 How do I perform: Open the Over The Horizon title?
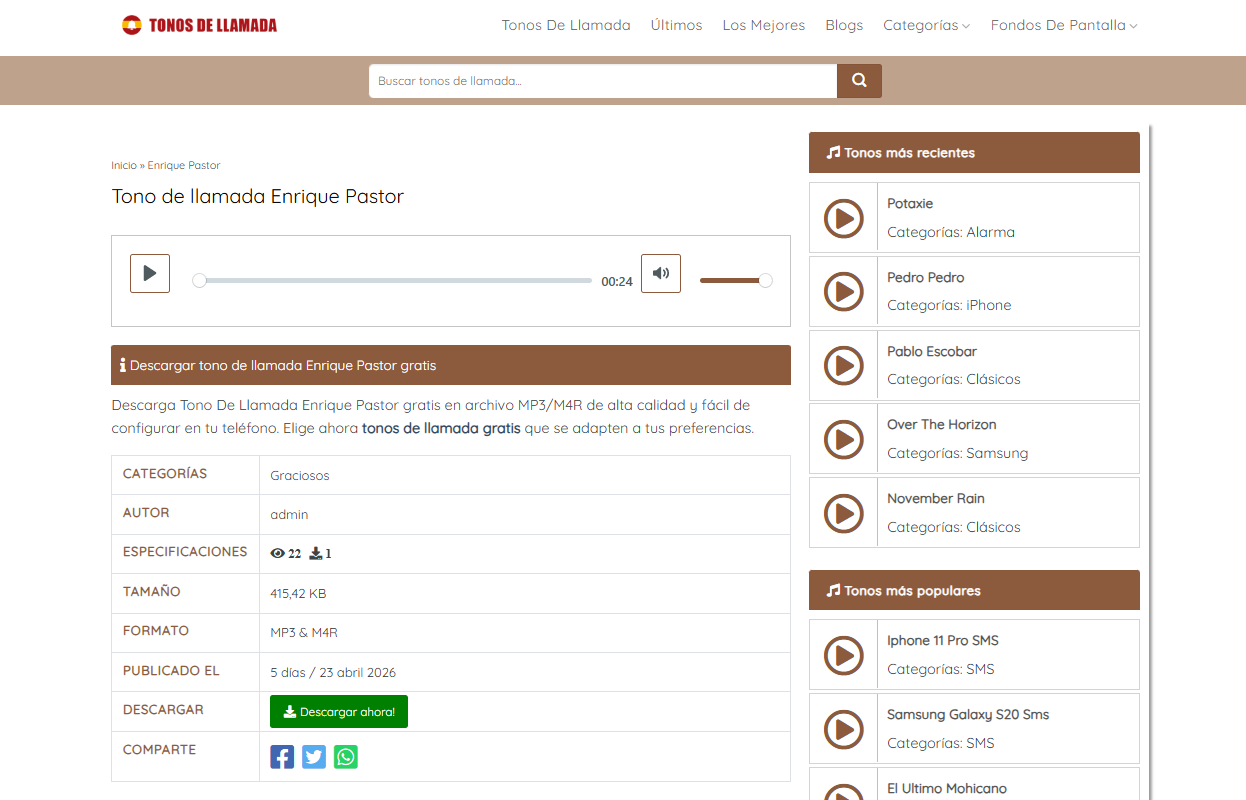pos(942,424)
